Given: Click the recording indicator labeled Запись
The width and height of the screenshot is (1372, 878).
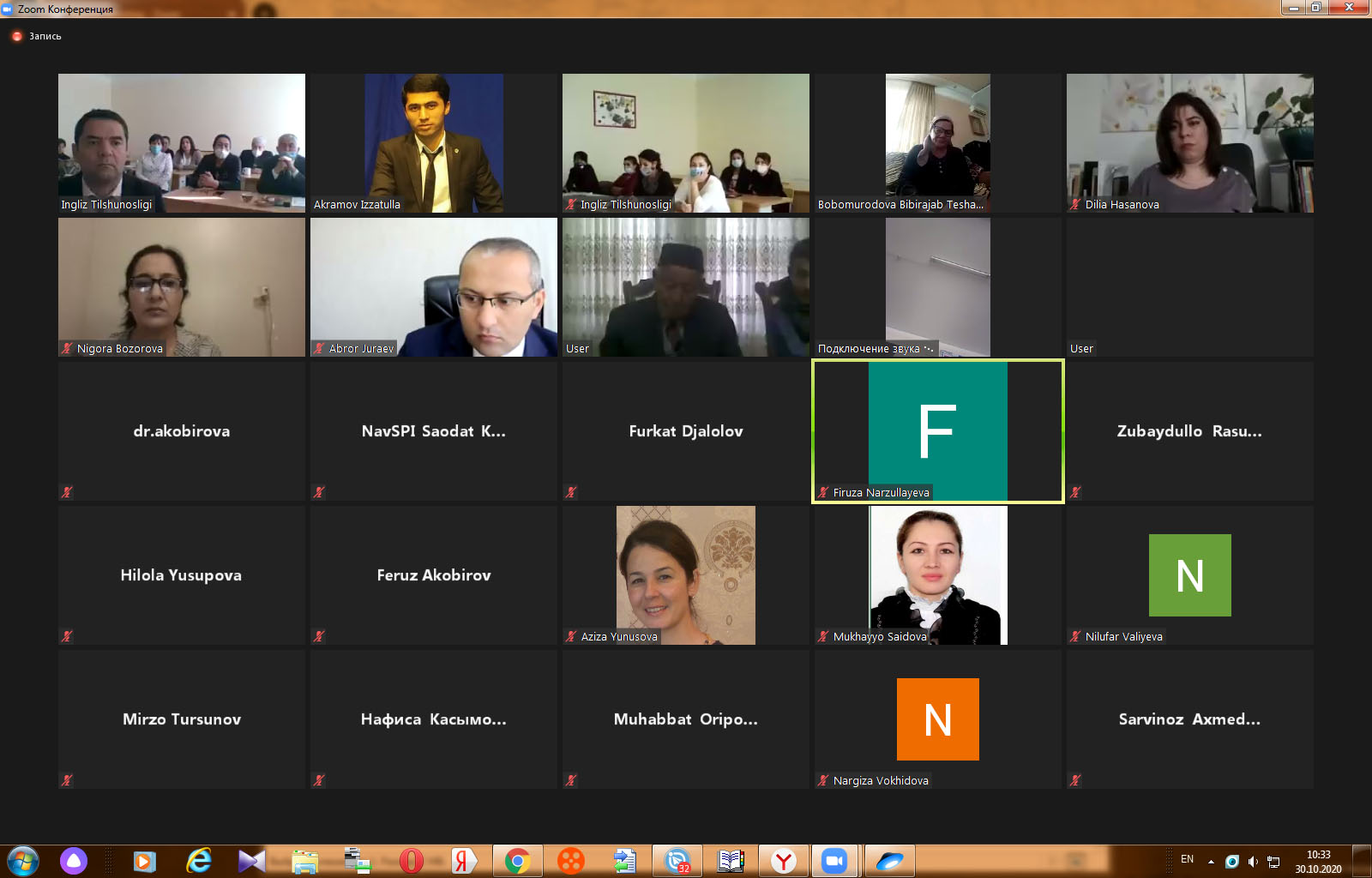Looking at the screenshot, I should point(37,36).
